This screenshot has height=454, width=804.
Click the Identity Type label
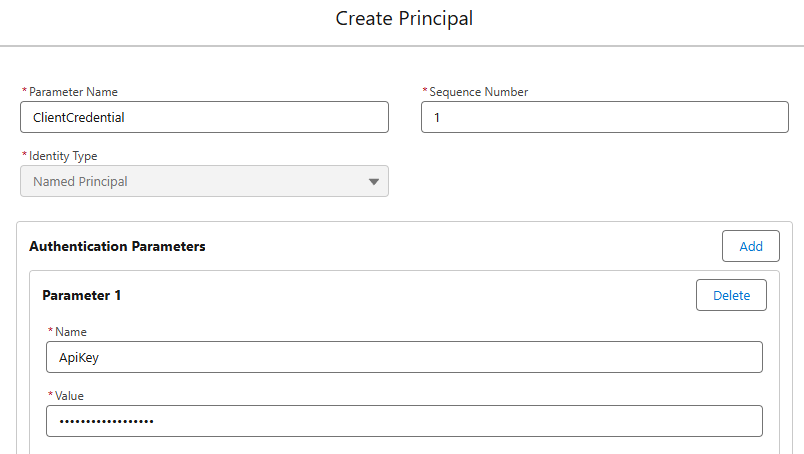(63, 156)
